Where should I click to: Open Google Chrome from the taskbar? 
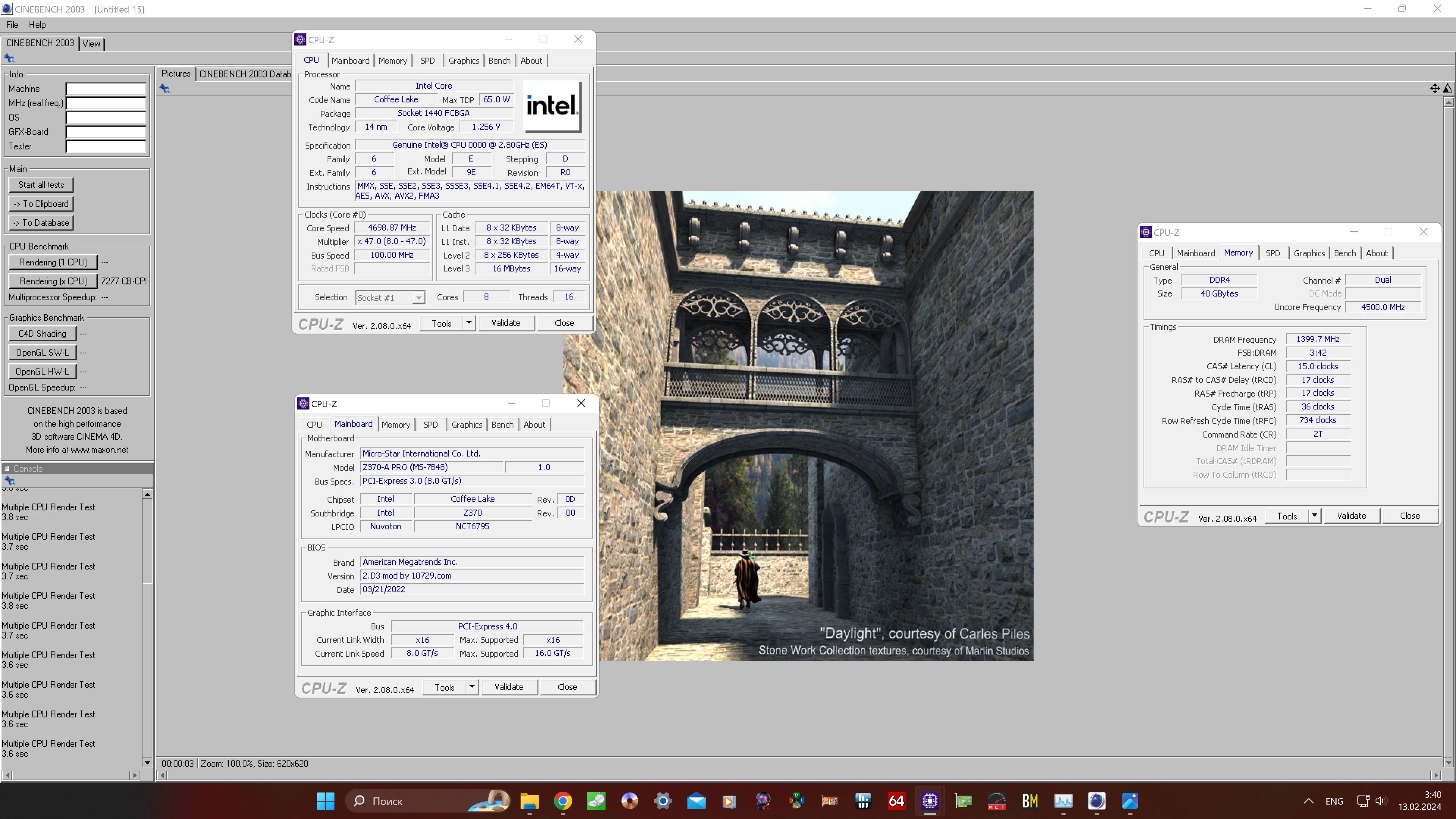tap(563, 801)
